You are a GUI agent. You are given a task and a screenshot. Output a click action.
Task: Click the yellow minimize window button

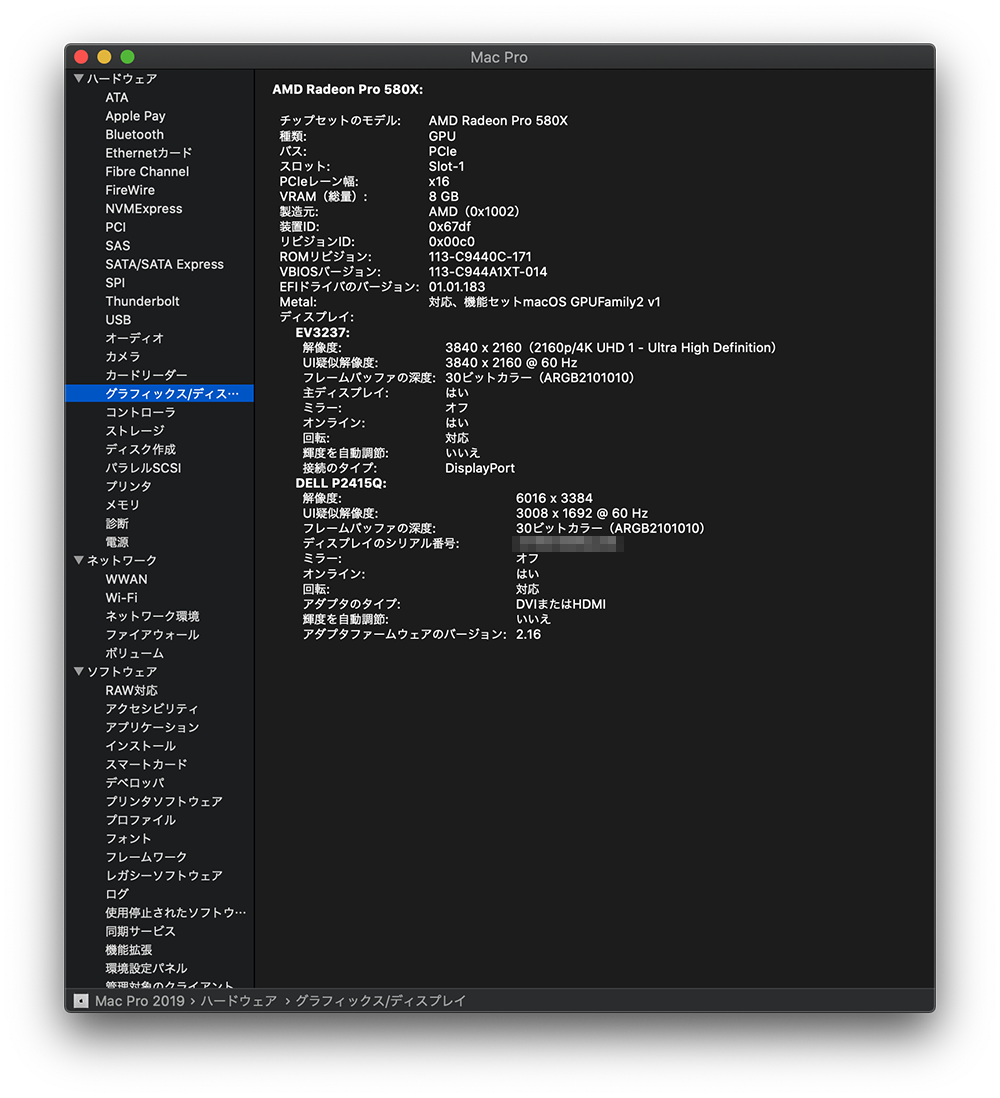coord(104,57)
